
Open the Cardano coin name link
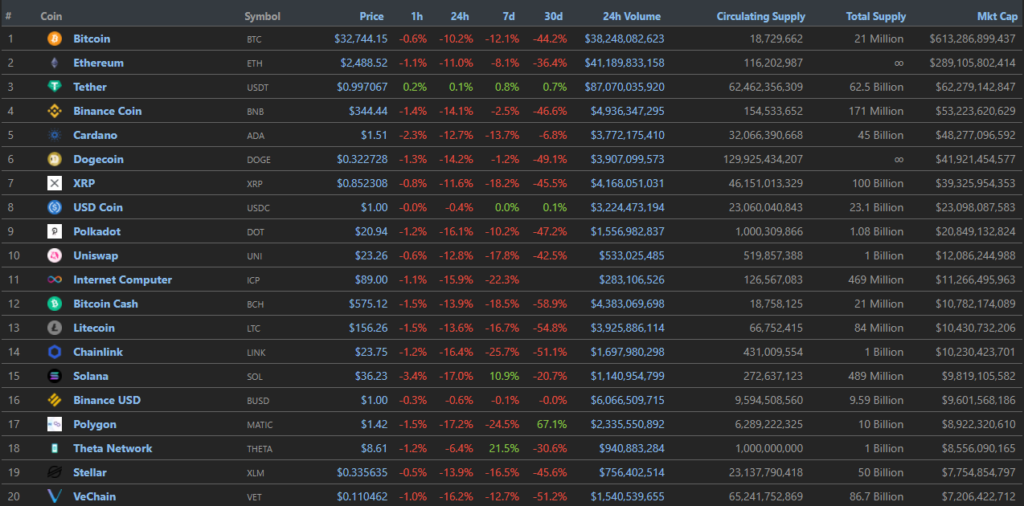tap(95, 135)
